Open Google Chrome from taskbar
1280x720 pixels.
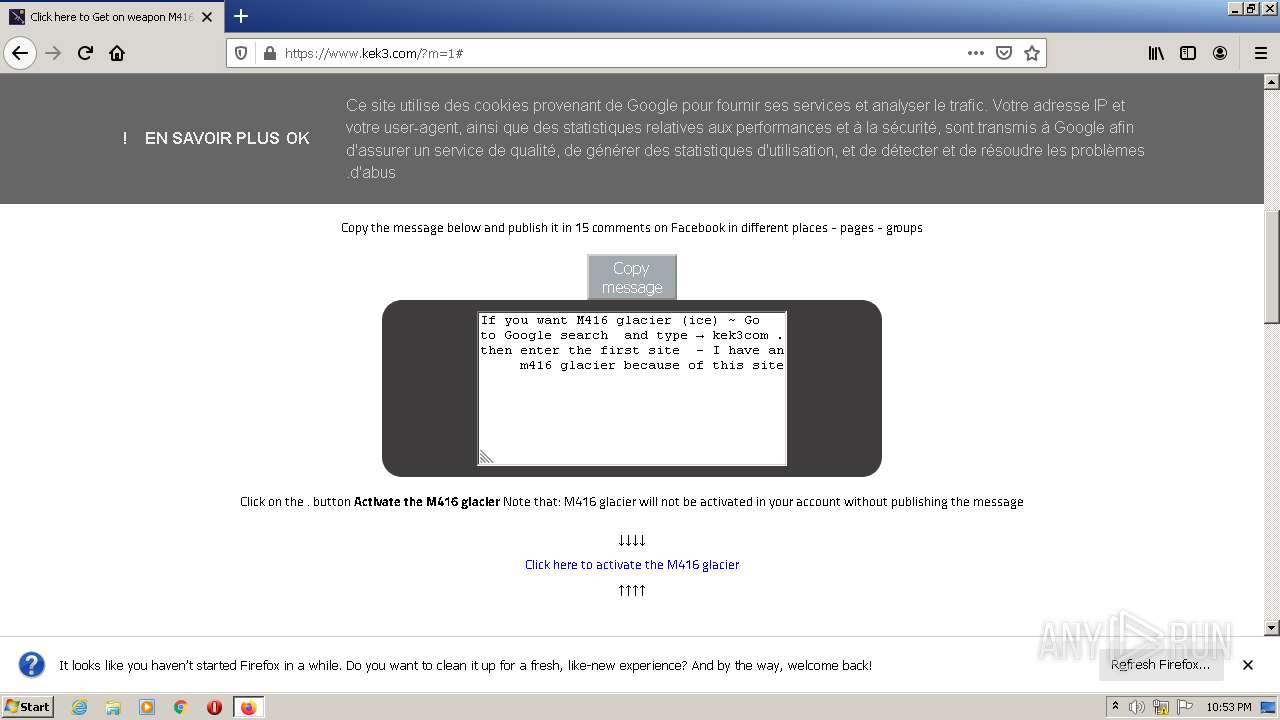pyautogui.click(x=181, y=707)
